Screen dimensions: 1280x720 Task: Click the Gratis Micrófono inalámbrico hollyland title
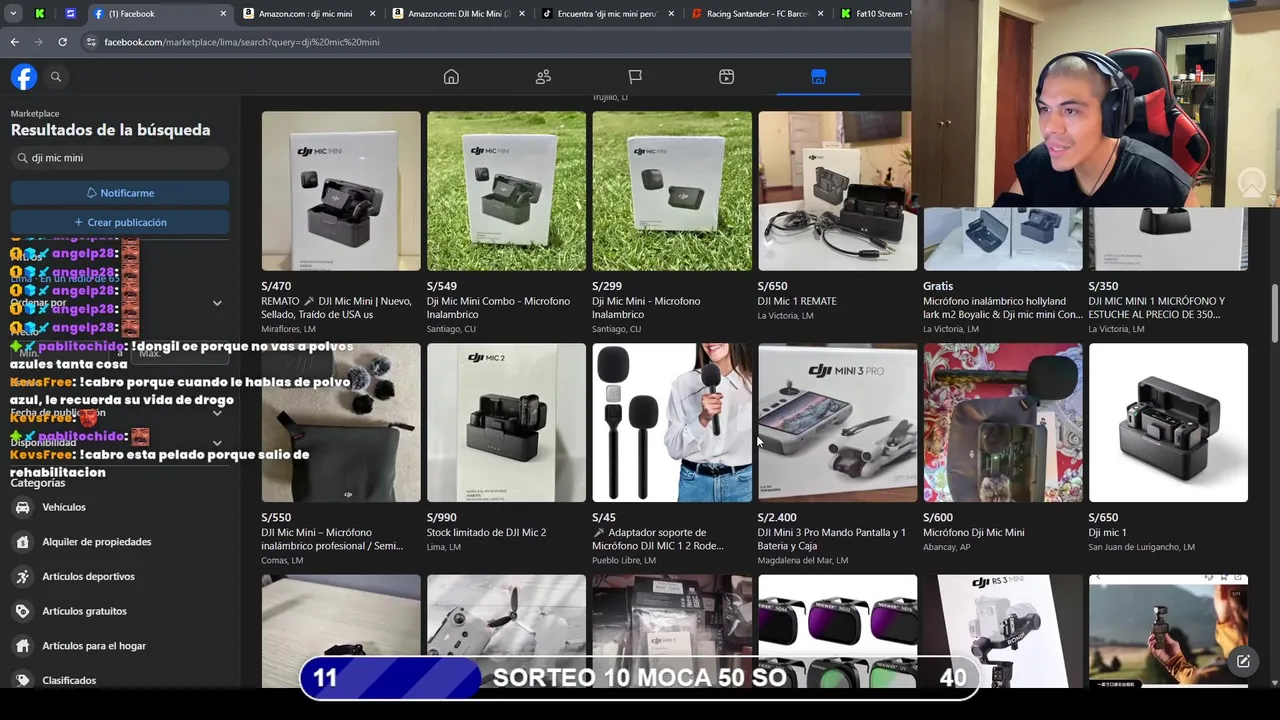tap(1002, 308)
